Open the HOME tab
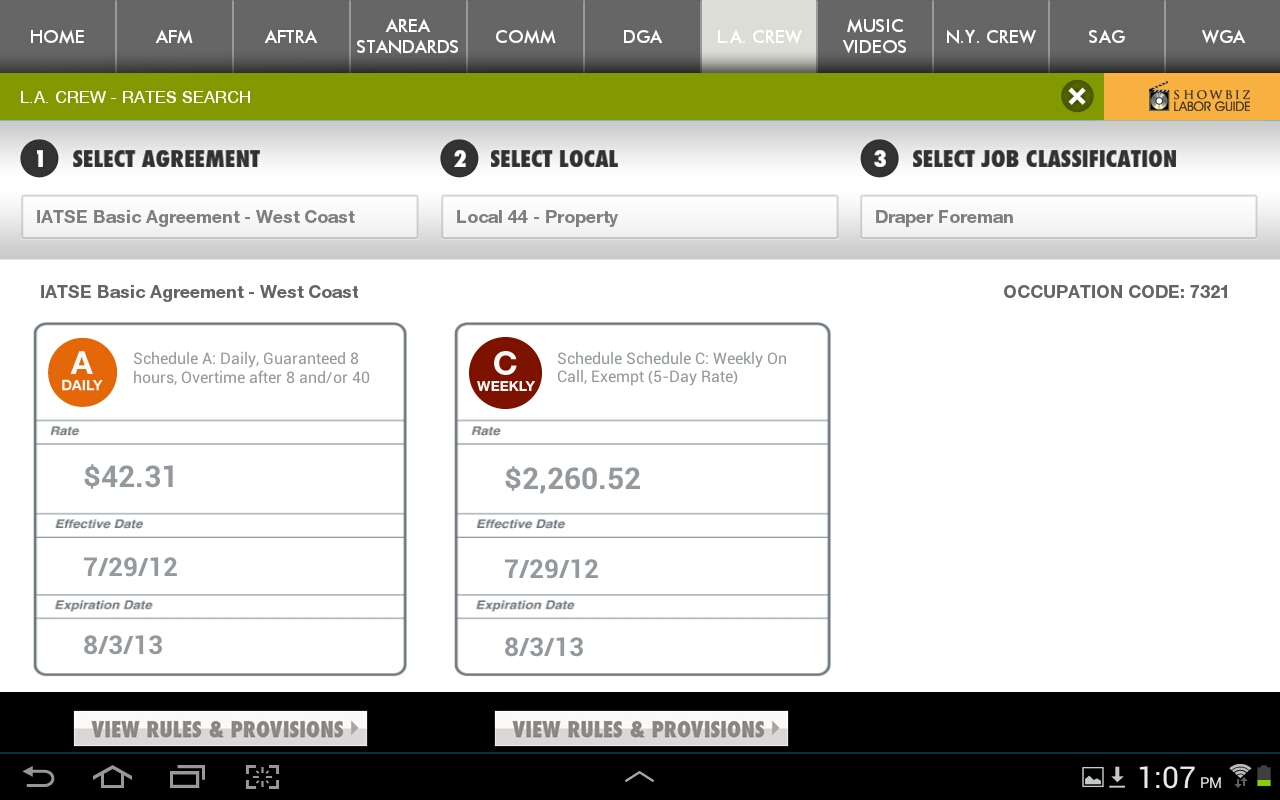The height and width of the screenshot is (800, 1280). tap(57, 36)
